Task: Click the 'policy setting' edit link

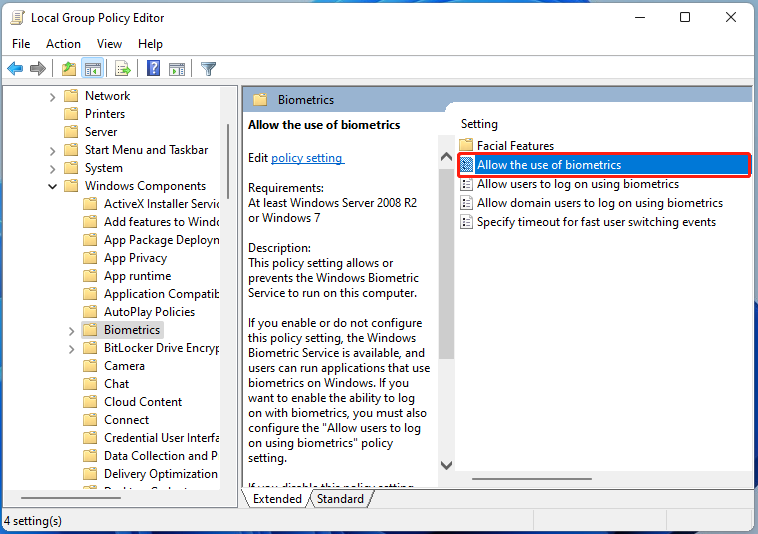Action: point(307,158)
